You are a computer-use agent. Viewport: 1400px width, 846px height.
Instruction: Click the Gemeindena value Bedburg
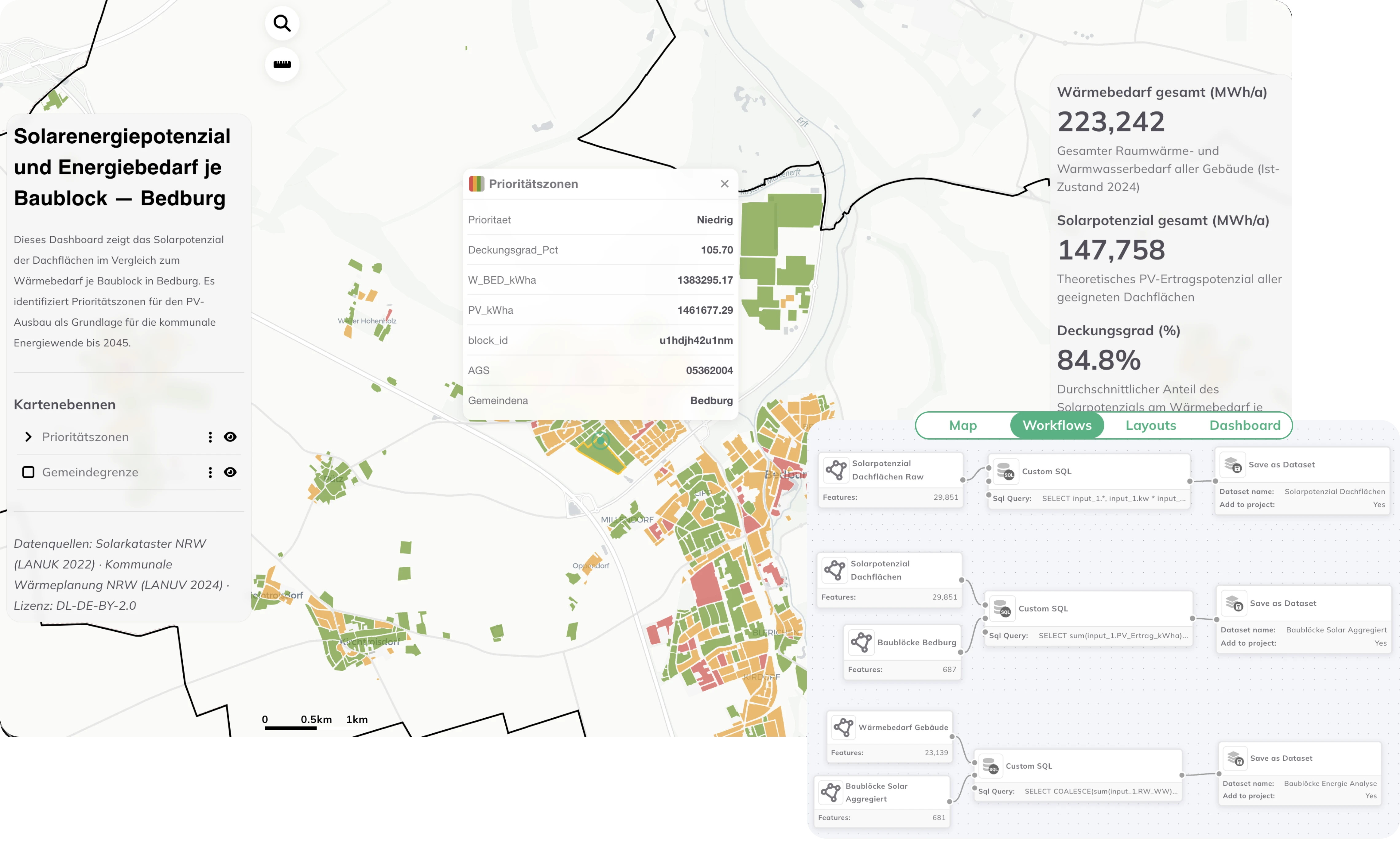(x=711, y=401)
